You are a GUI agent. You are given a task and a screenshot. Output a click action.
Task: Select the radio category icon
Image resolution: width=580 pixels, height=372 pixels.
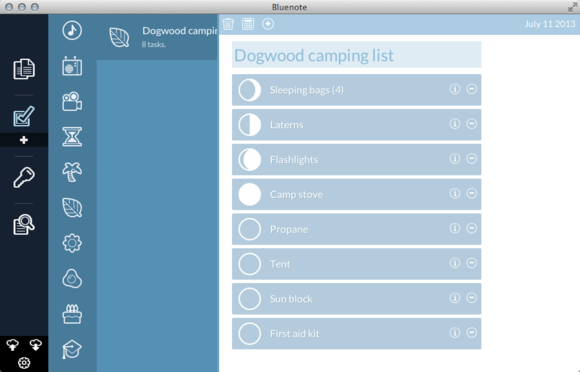pyautogui.click(x=72, y=66)
